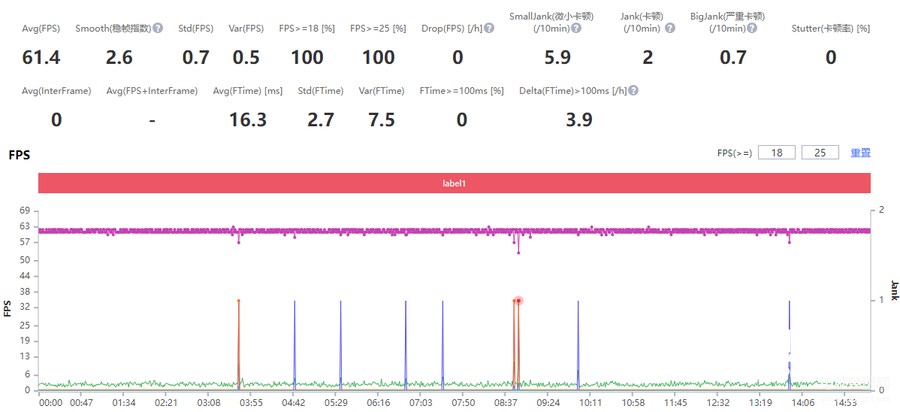
Task: Click the 100 value under FPS>=25 [%]
Action: [378, 57]
